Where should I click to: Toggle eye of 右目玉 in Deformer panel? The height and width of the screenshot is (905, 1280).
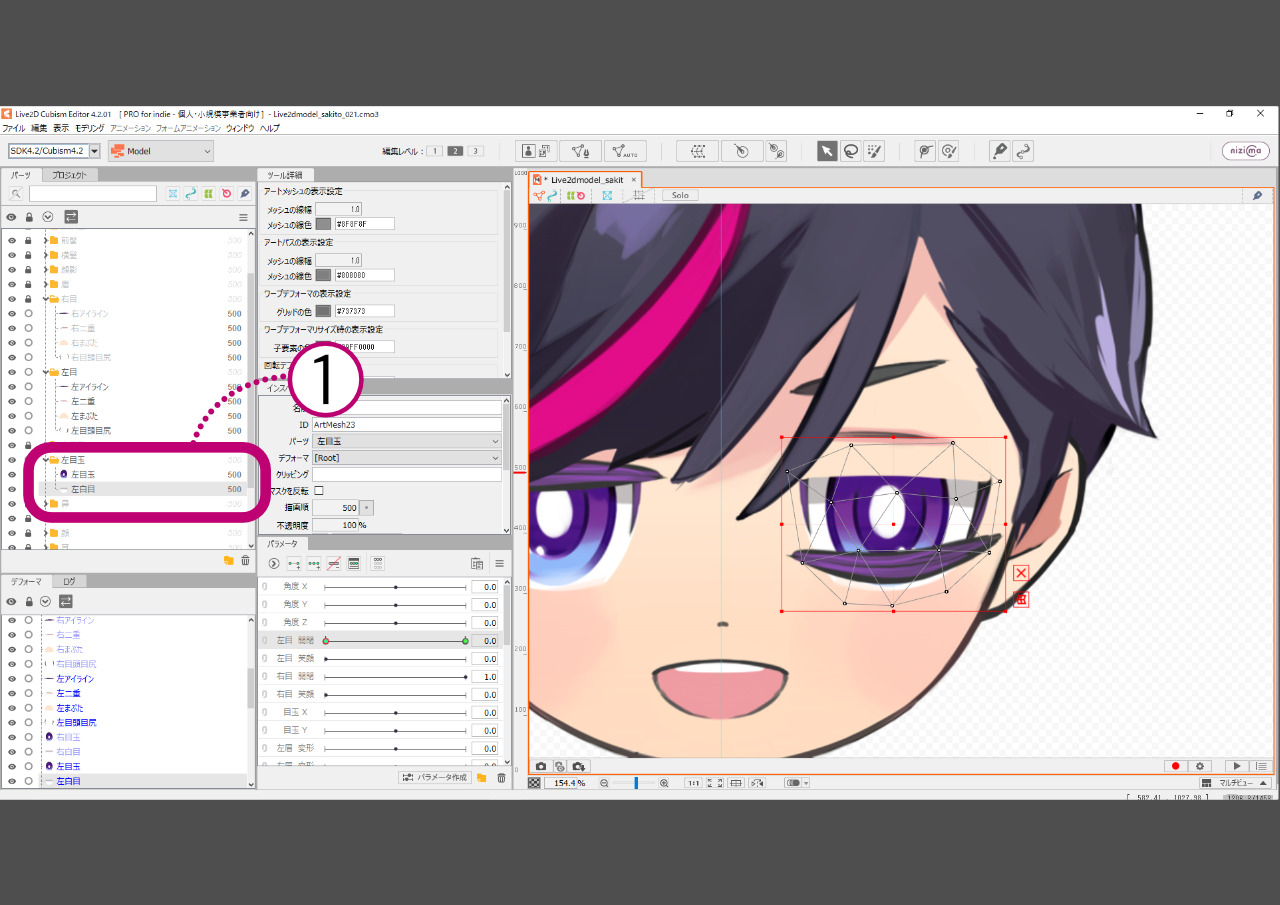12,736
